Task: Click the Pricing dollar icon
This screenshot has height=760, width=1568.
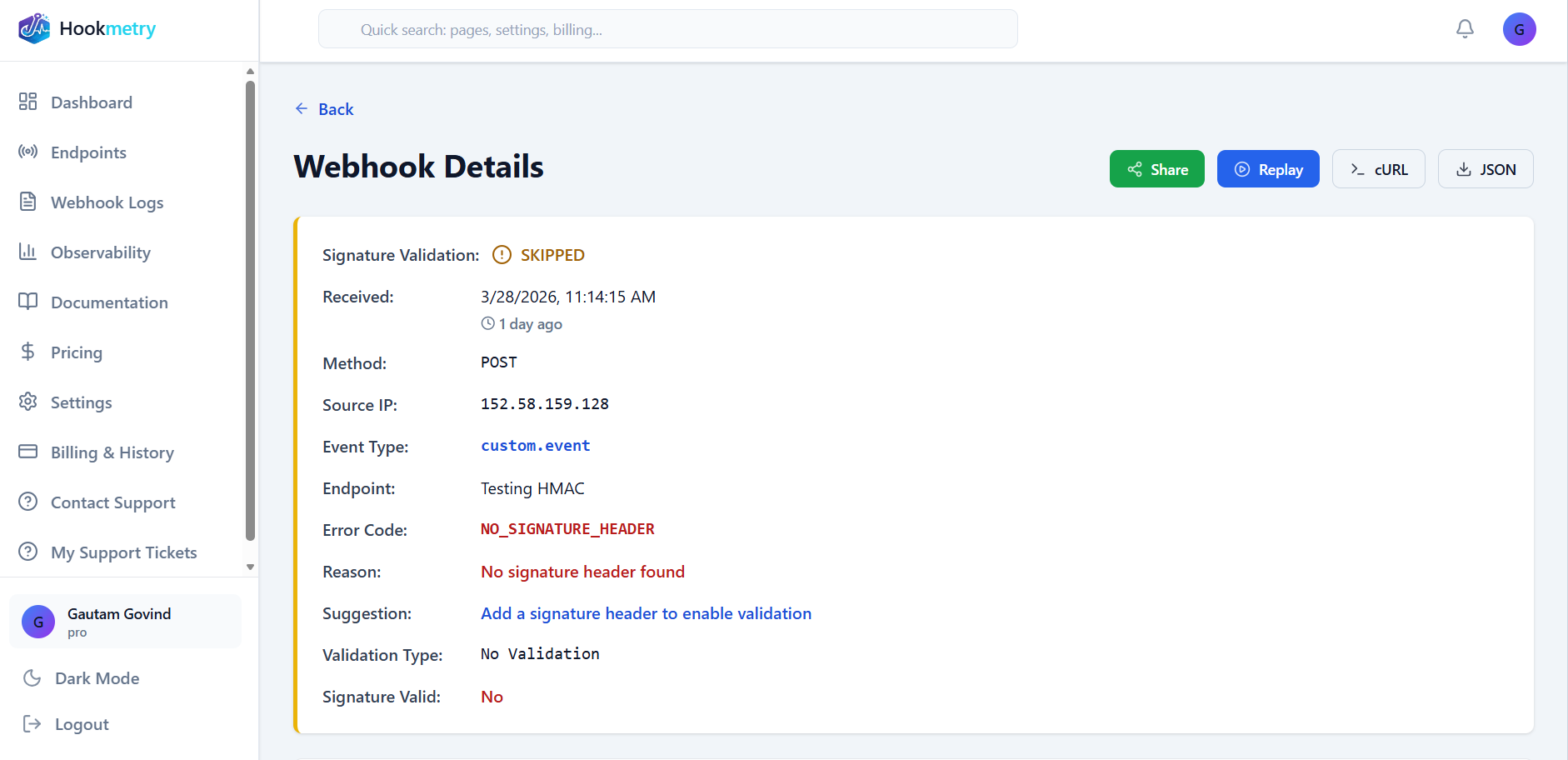Action: [x=27, y=352]
